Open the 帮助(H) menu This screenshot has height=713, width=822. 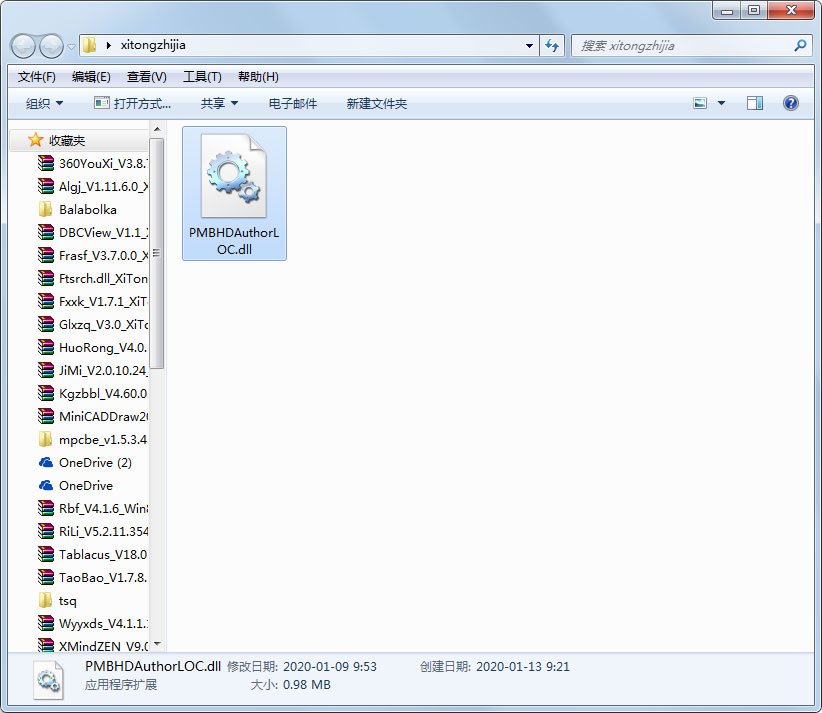tap(258, 77)
